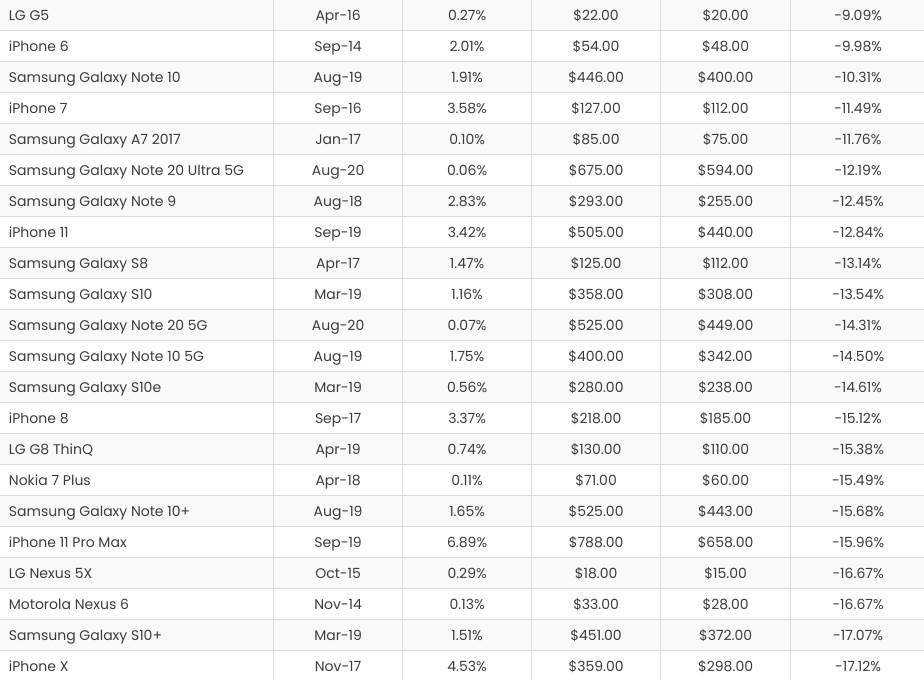The width and height of the screenshot is (924, 680).
Task: Select the iPhone 11 share value 3.42%
Action: pos(467,232)
